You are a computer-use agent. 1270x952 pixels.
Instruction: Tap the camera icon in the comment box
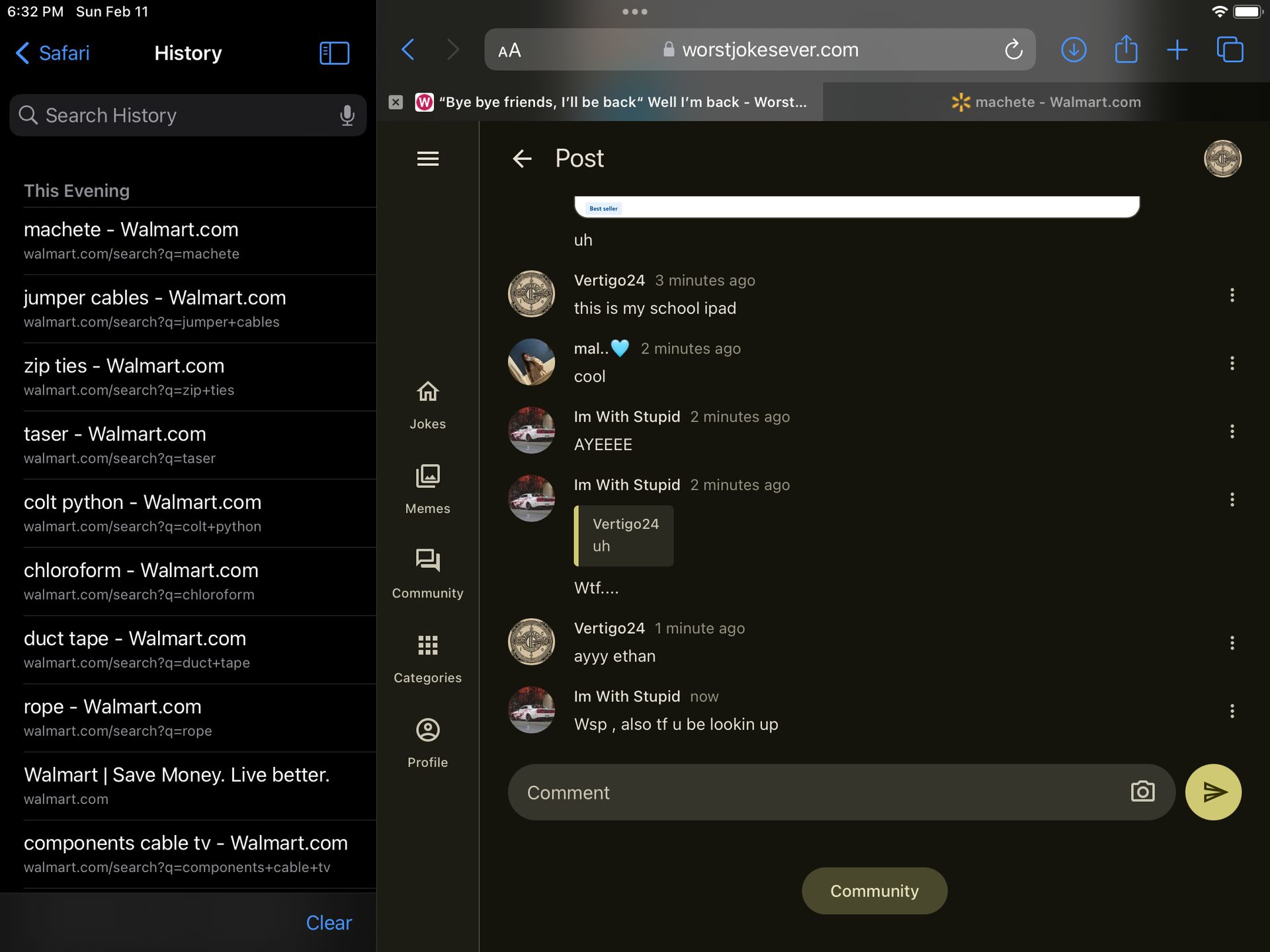tap(1142, 791)
